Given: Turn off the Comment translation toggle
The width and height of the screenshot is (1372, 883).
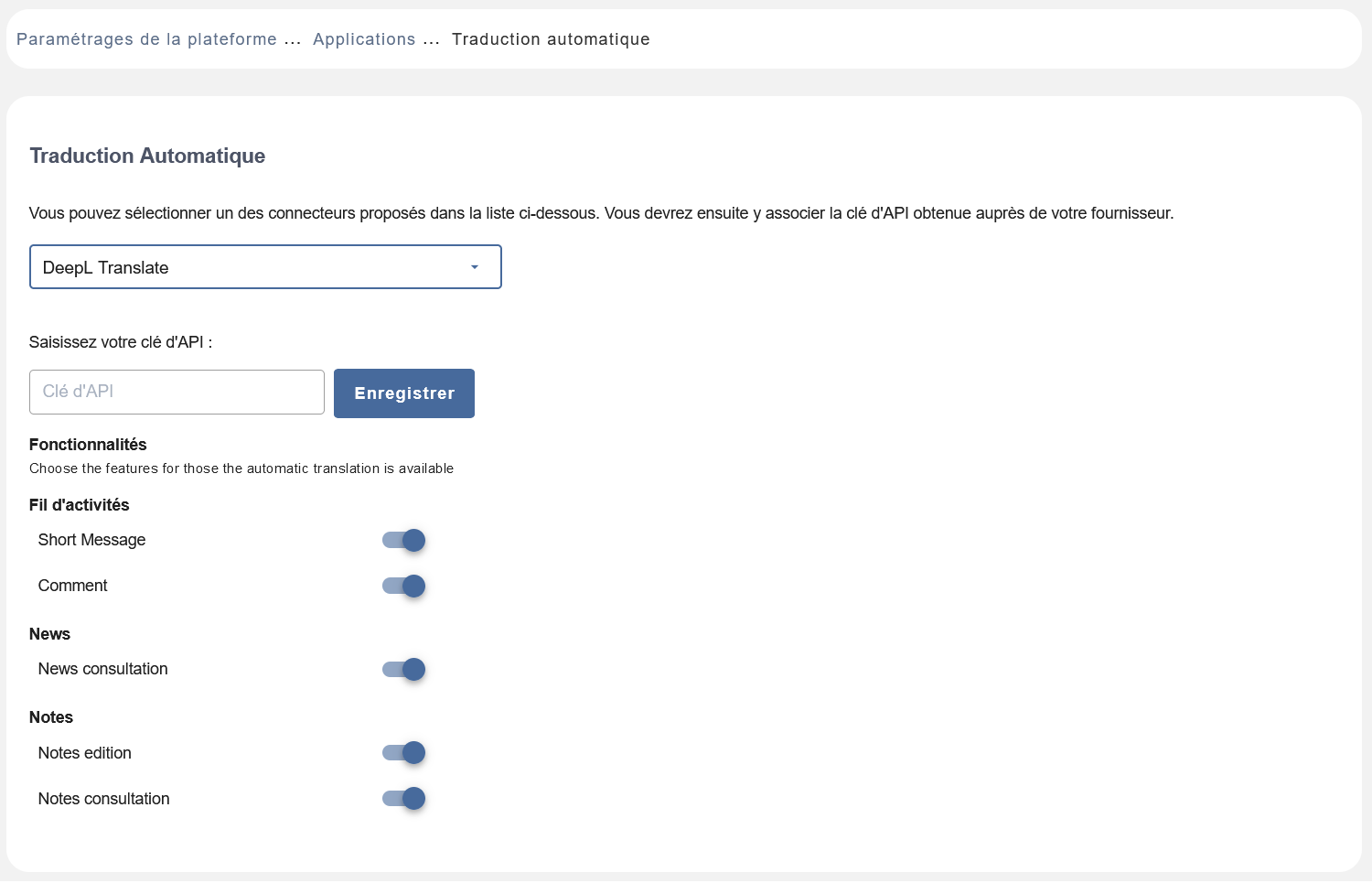Looking at the screenshot, I should point(404,587).
